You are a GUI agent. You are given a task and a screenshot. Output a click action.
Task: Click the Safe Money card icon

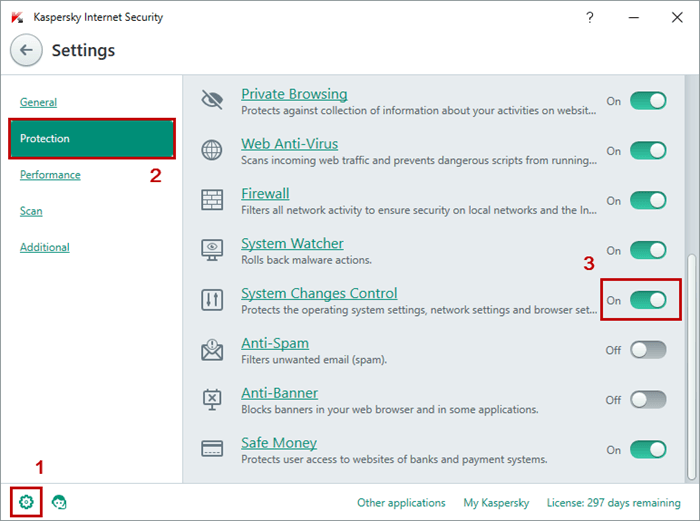[x=212, y=449]
